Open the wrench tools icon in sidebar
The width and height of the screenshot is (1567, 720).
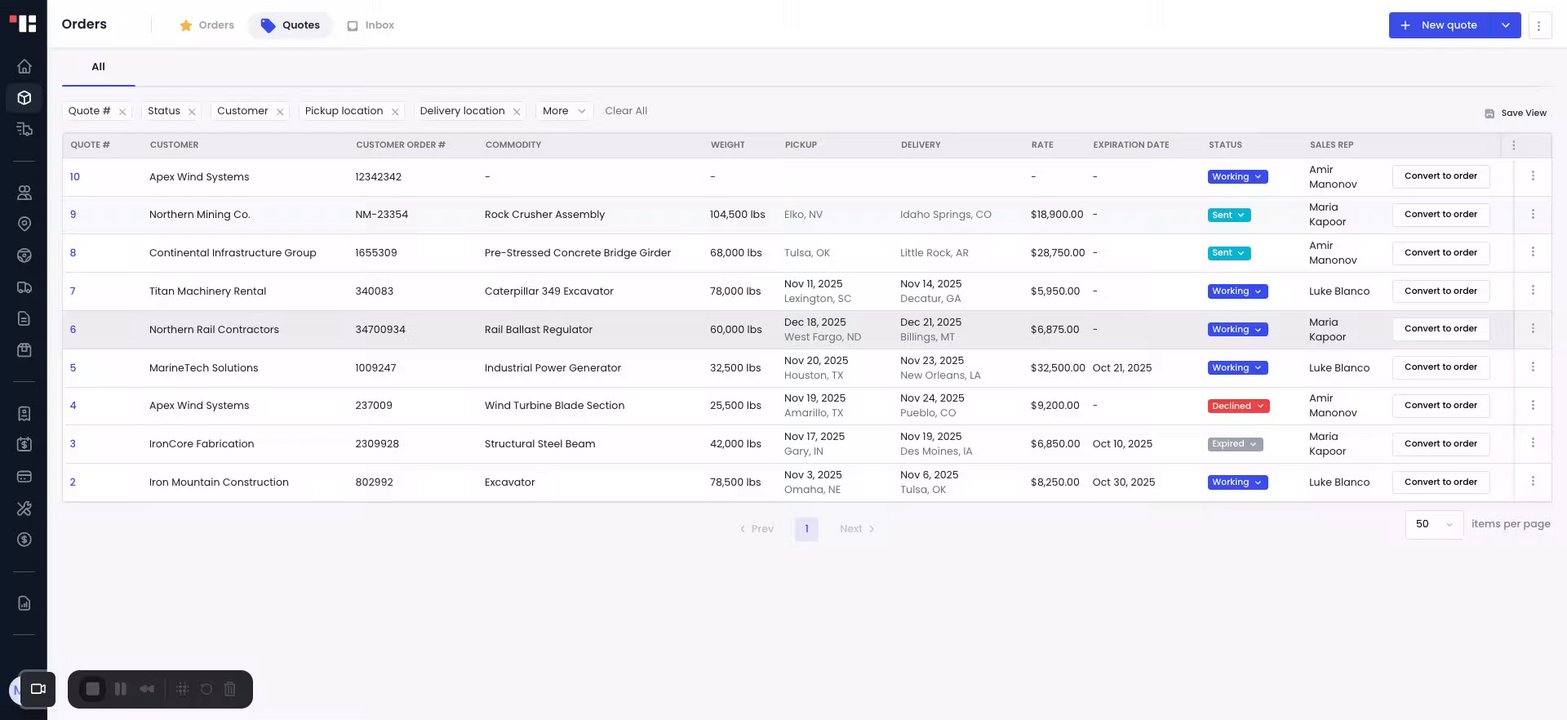(24, 508)
